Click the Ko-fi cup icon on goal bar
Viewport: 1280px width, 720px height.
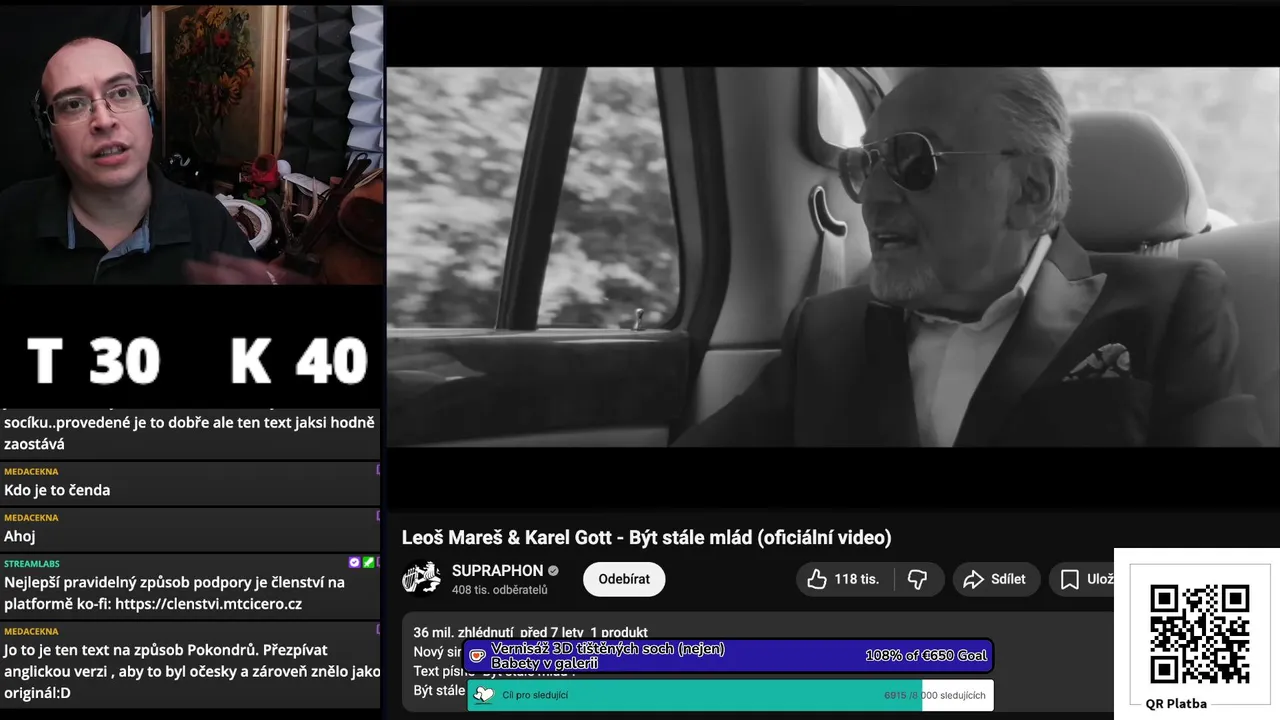(x=477, y=656)
